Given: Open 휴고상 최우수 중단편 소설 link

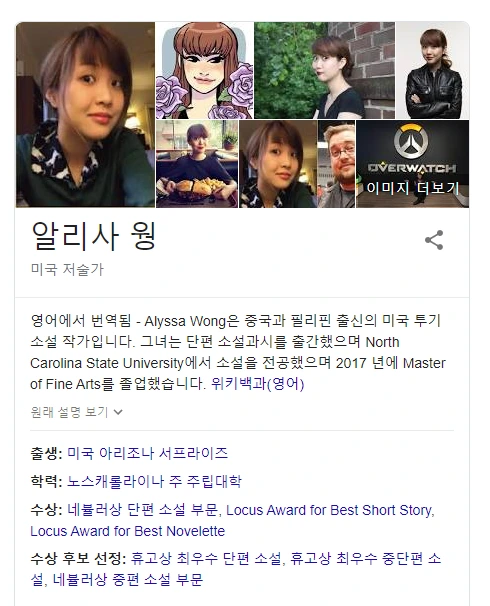Looking at the screenshot, I should 365,559.
